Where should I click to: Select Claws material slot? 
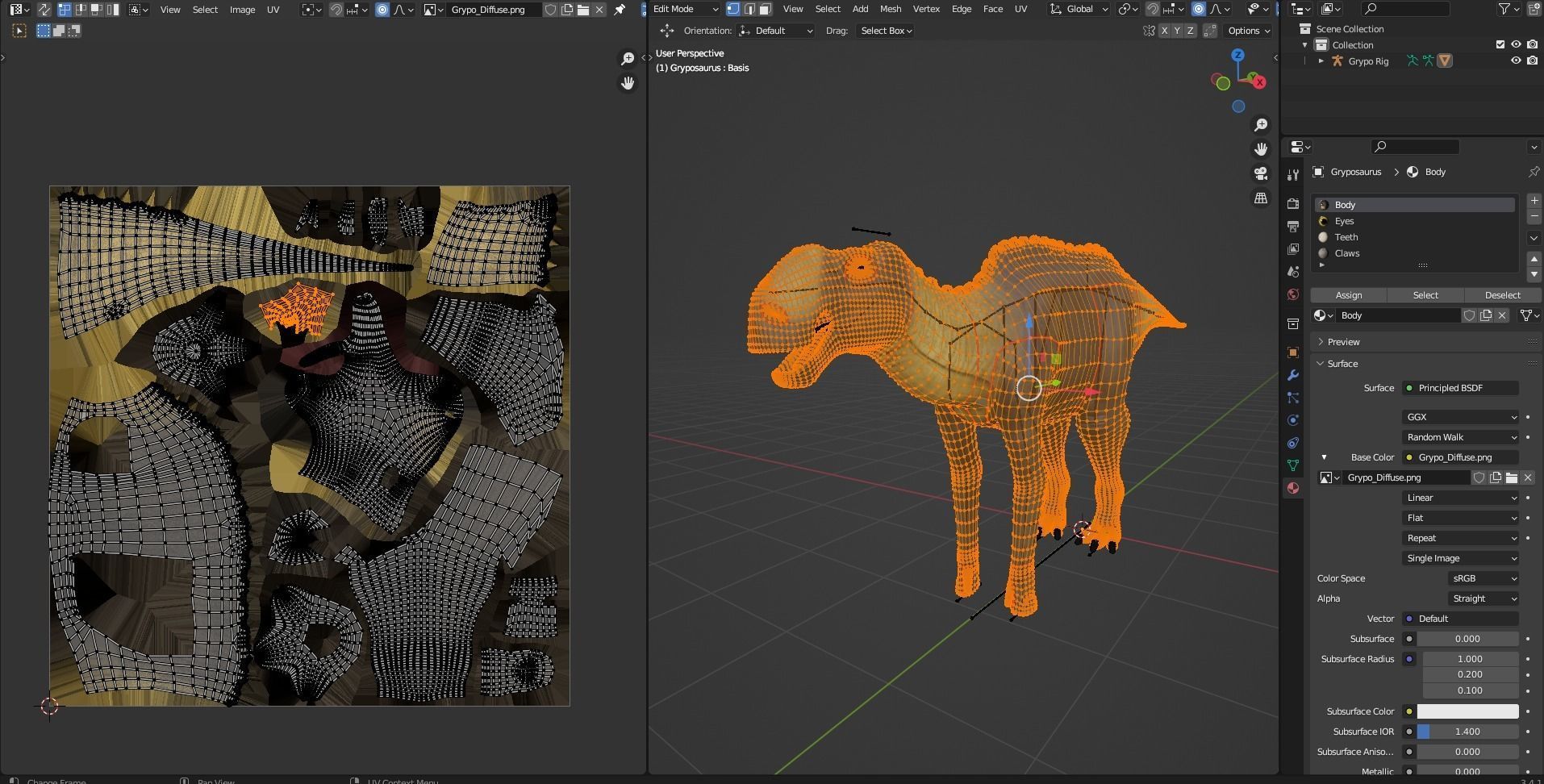click(1415, 253)
